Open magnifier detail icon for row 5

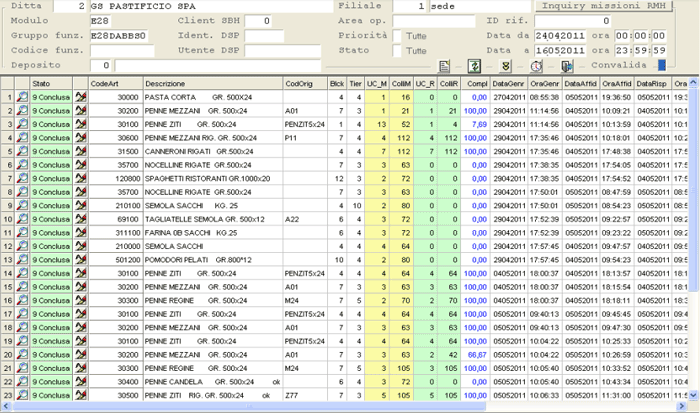click(x=22, y=151)
